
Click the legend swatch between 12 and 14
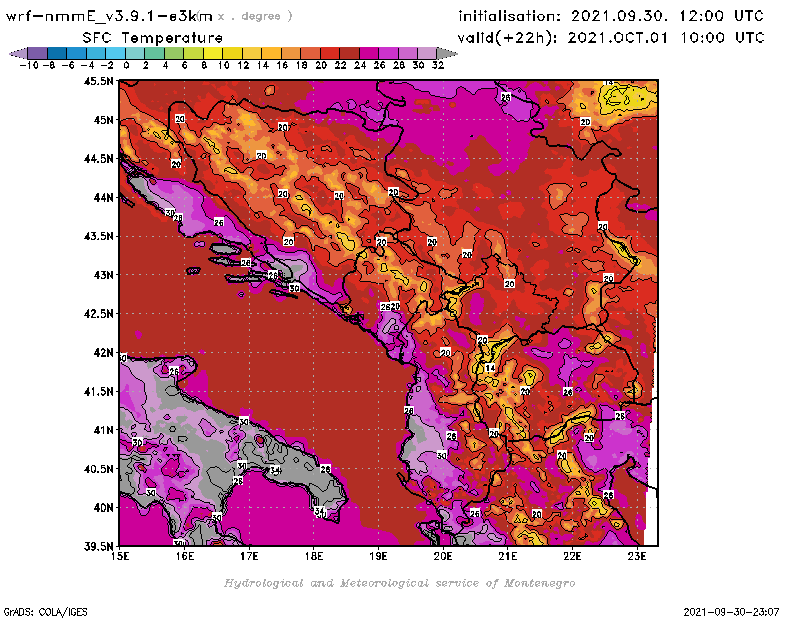click(252, 53)
